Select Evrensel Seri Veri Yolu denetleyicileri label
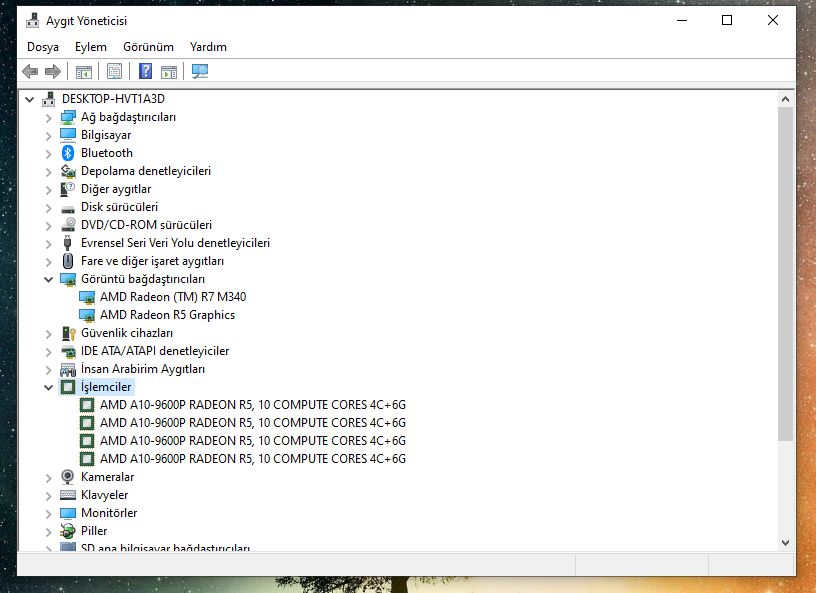Screen dimensions: 816x593 [x=175, y=243]
